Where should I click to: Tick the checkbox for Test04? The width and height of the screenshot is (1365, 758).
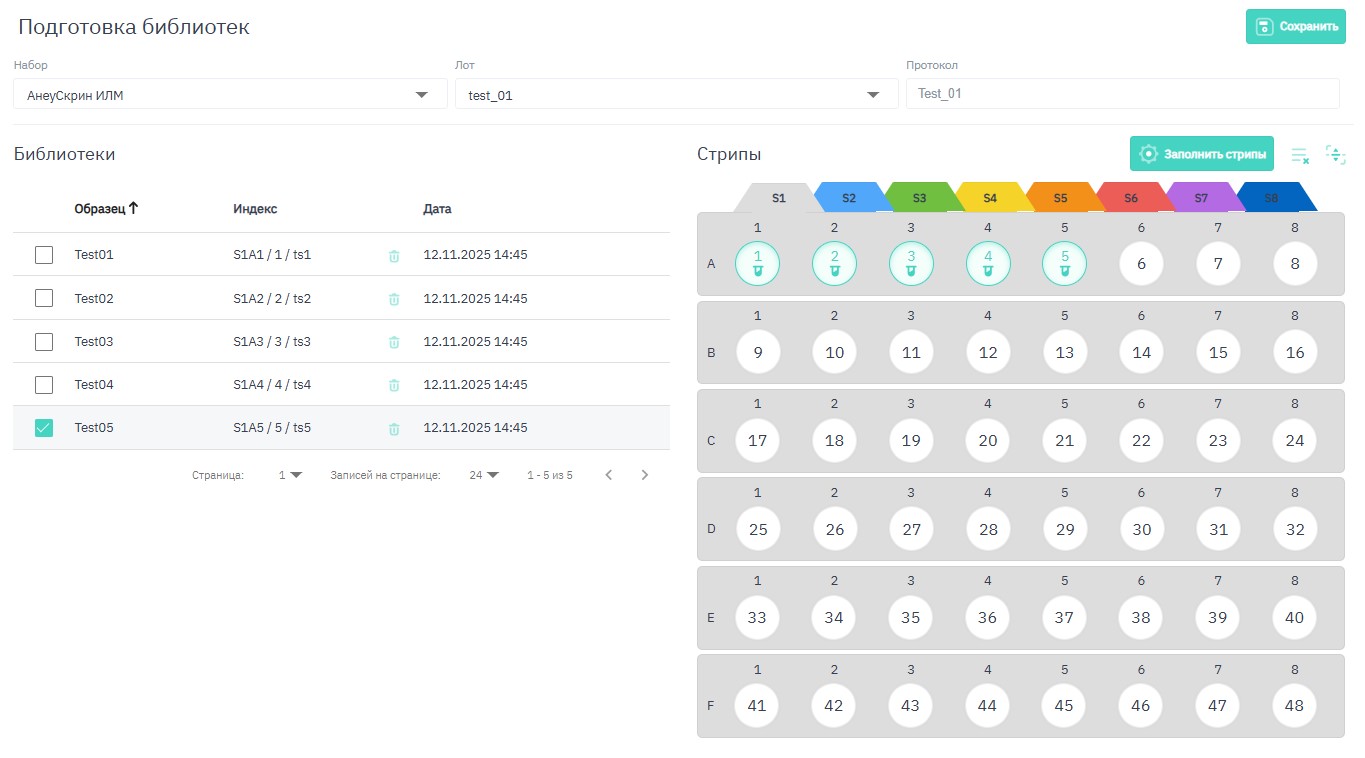[x=44, y=385]
